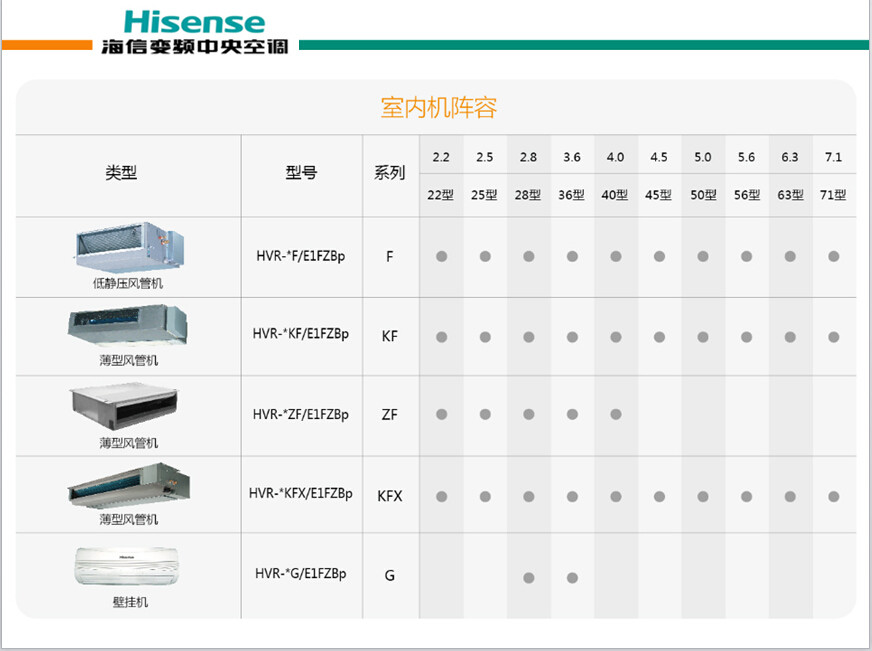Click the ZF series dot under 40型

pos(615,415)
